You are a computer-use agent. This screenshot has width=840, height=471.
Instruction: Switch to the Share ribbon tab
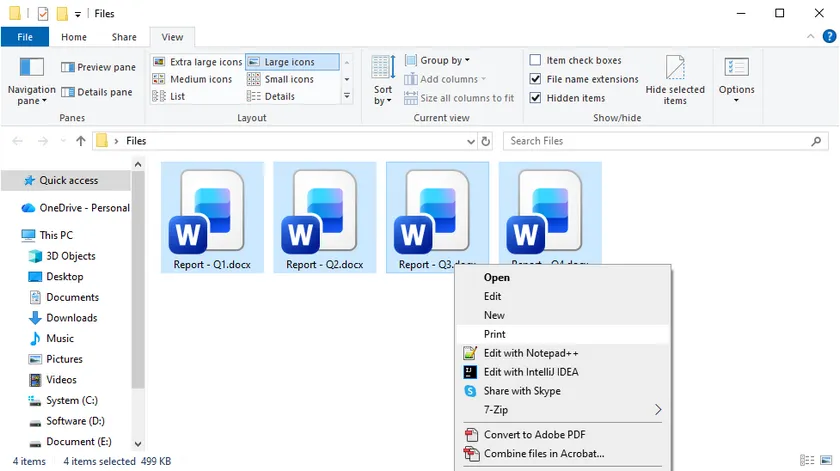[x=124, y=37]
